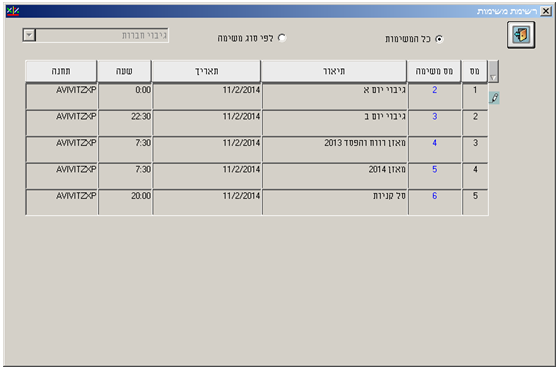This screenshot has width=558, height=369.
Task: Click the time cell 22:30
Action: (x=125, y=123)
